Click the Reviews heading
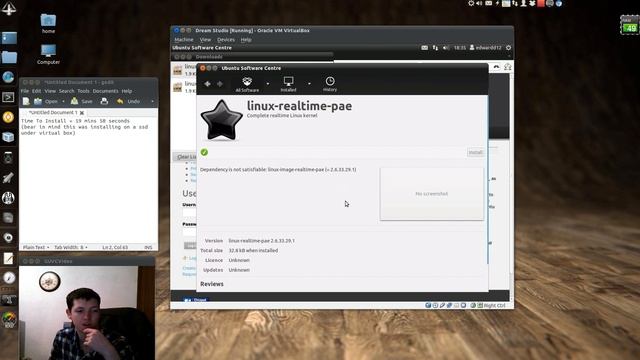 [212, 284]
